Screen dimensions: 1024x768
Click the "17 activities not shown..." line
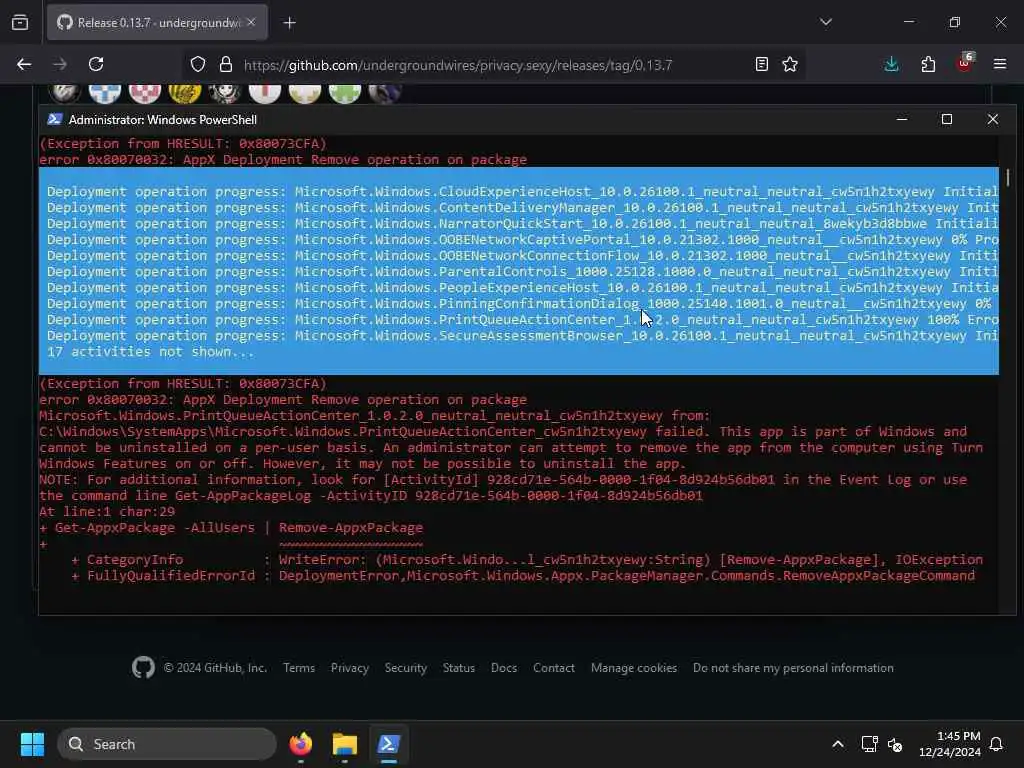coord(150,351)
